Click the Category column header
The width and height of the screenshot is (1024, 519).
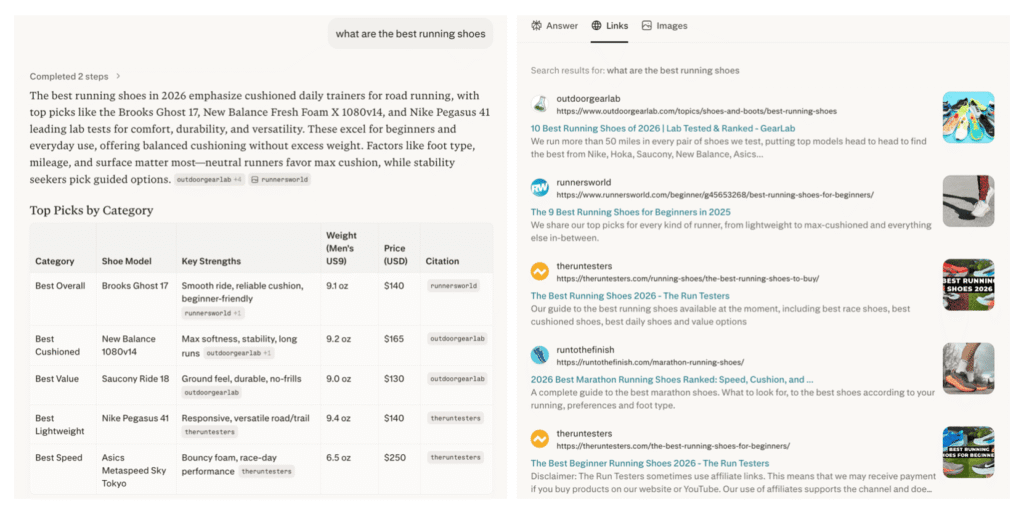pos(54,261)
